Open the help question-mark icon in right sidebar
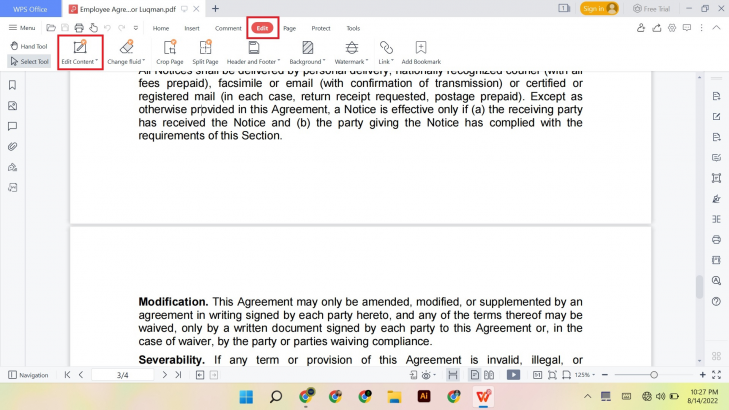The height and width of the screenshot is (410, 729). [716, 301]
